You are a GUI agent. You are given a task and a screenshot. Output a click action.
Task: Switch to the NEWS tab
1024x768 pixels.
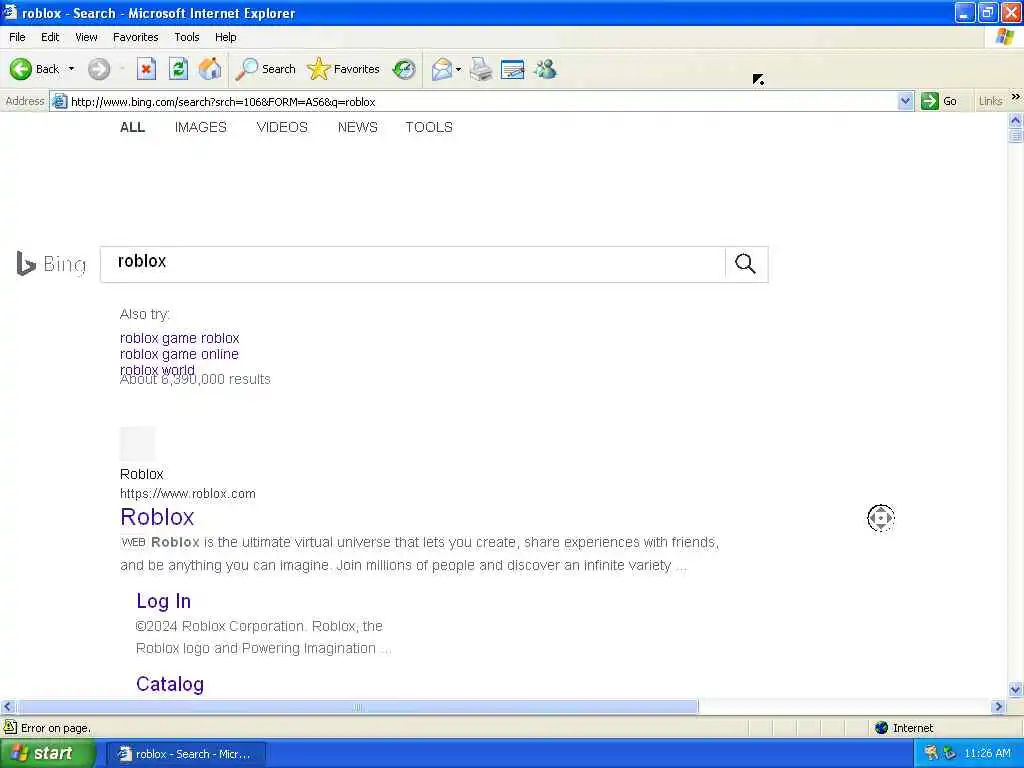(358, 127)
